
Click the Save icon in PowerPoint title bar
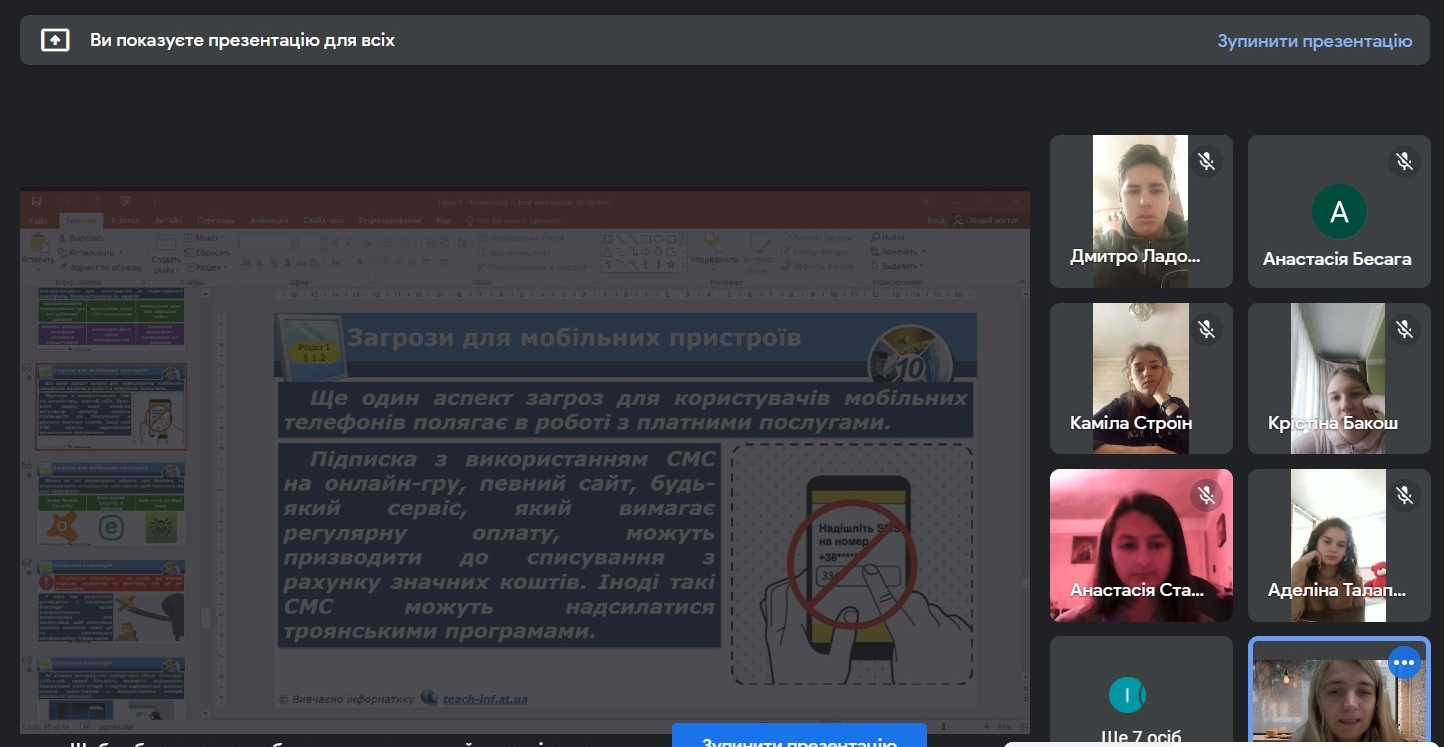[36, 202]
